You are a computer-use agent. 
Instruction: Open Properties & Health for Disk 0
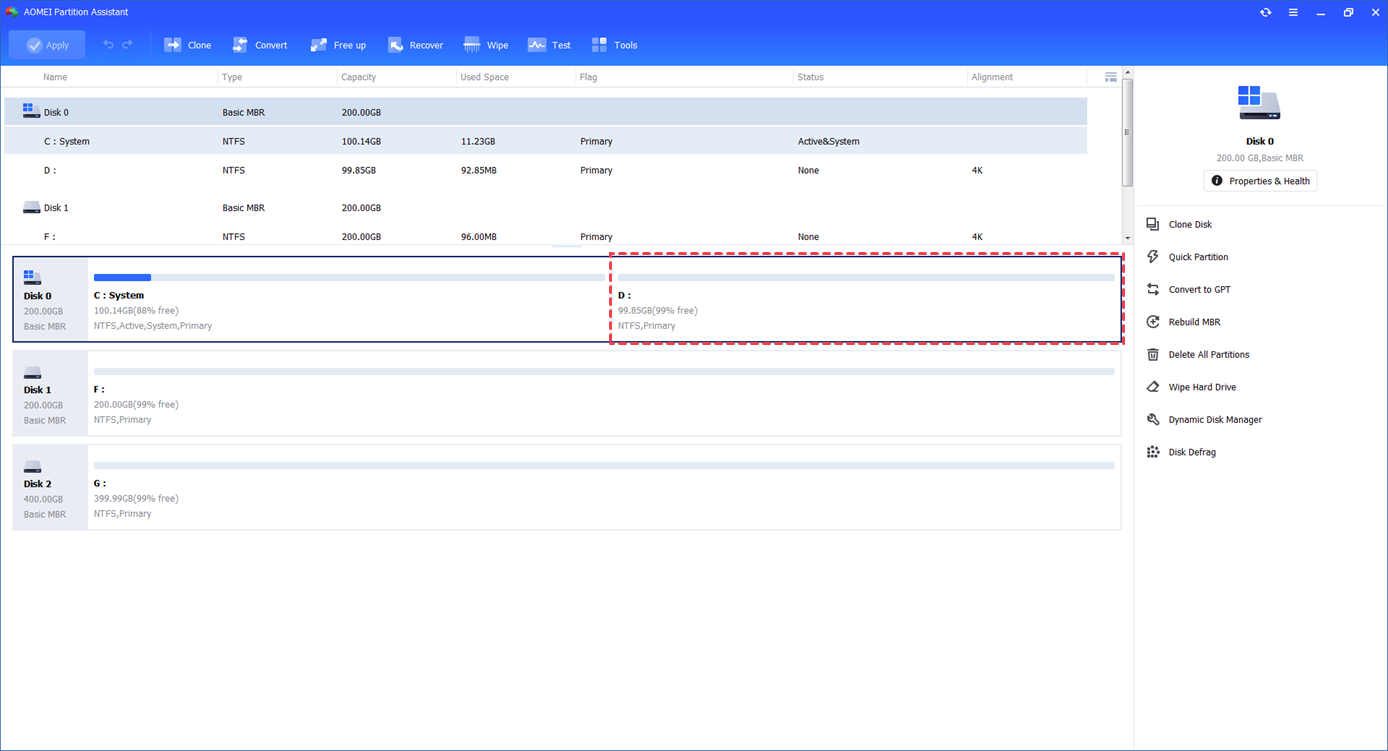1260,181
